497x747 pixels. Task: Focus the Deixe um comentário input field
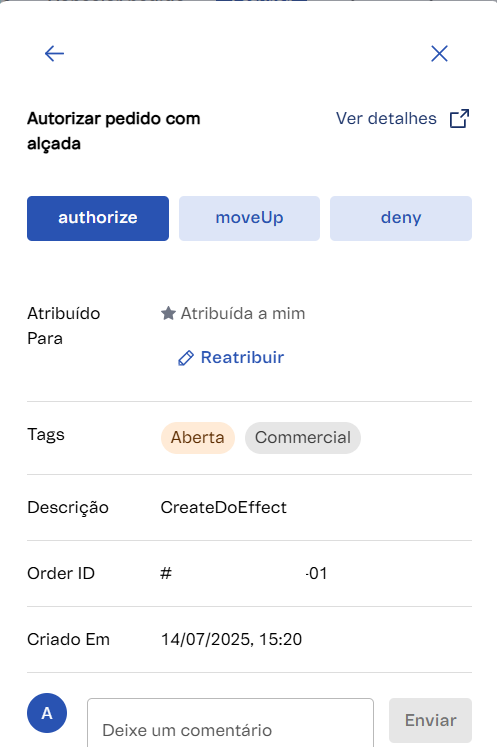230,723
